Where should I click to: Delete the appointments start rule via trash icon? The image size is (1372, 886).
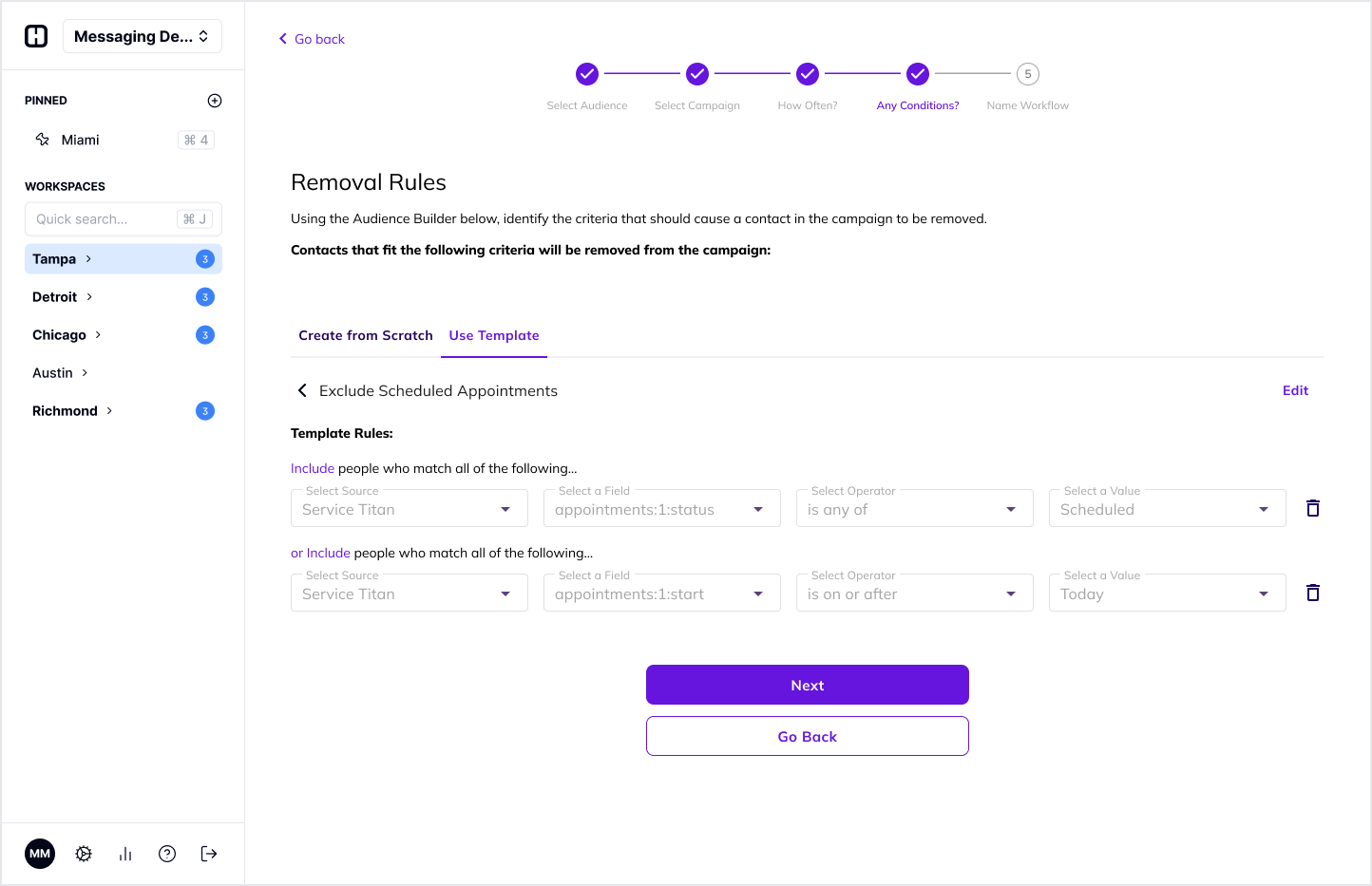click(1312, 593)
